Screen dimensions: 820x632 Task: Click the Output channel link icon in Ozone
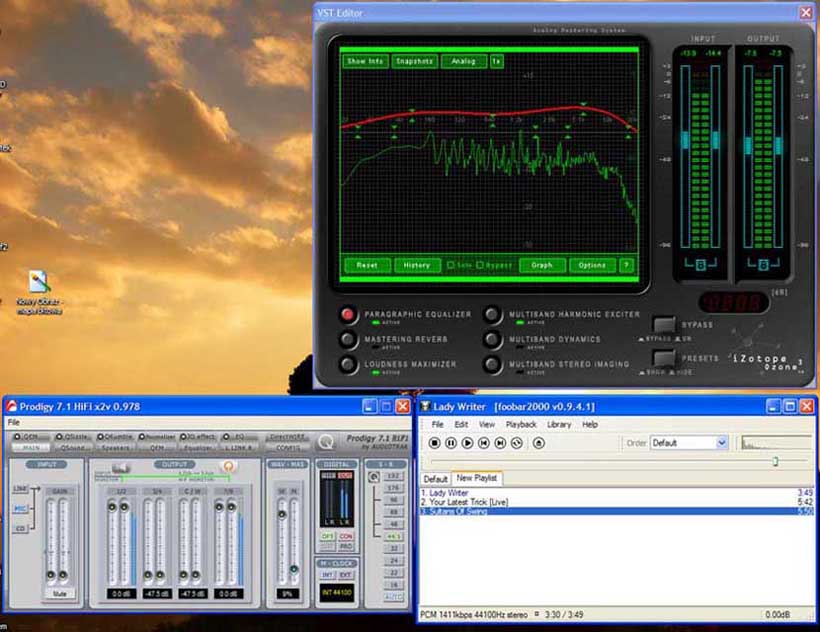pos(763,265)
